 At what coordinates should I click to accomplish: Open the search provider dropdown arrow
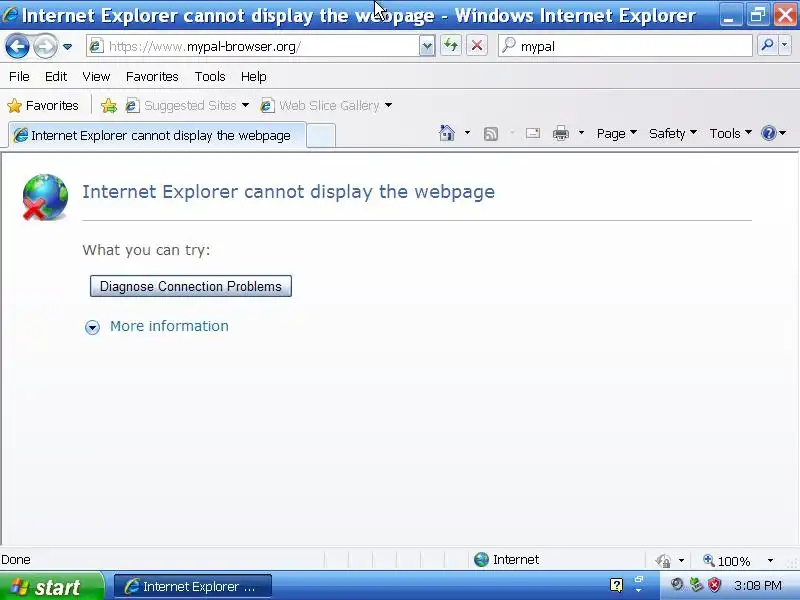point(785,46)
